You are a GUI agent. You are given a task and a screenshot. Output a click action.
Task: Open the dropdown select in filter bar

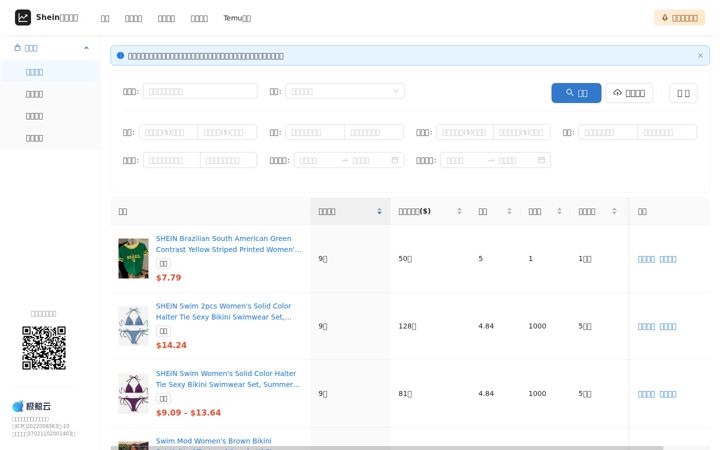pos(344,91)
